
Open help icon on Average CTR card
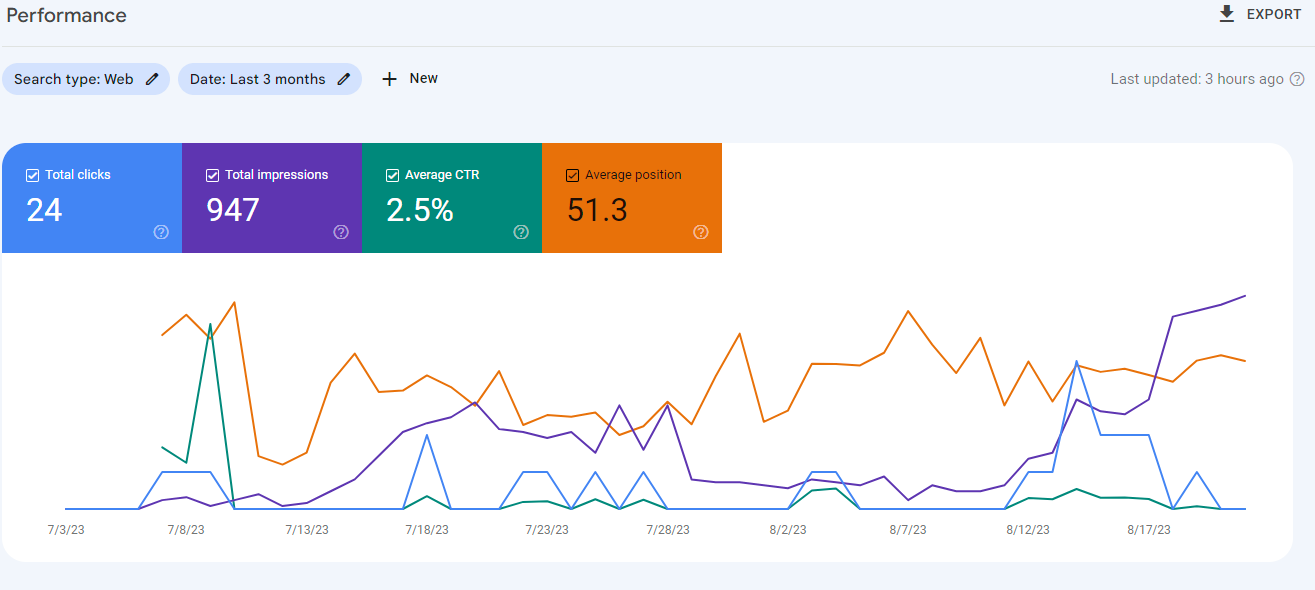click(x=521, y=232)
